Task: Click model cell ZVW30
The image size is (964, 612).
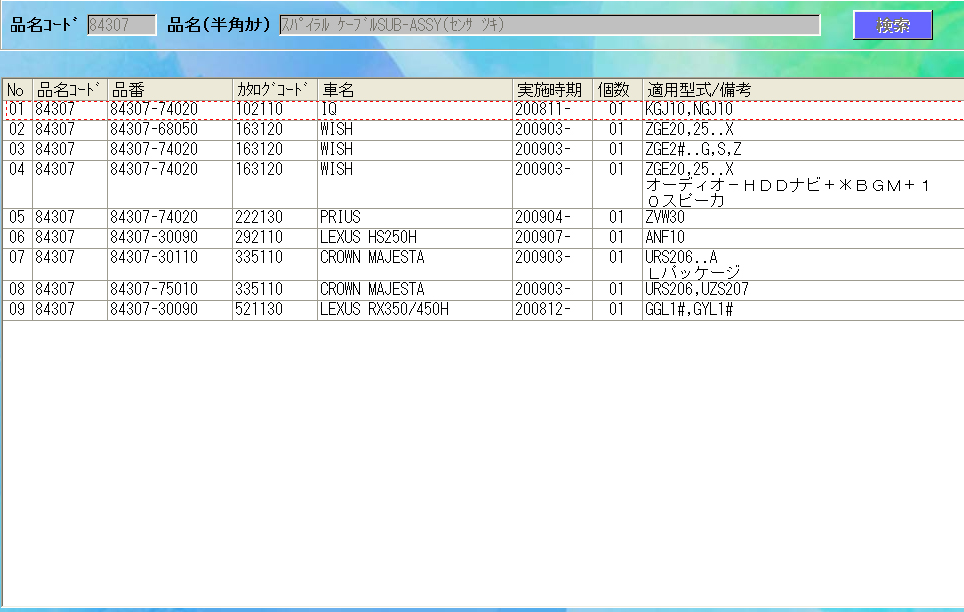Action: tap(803, 218)
